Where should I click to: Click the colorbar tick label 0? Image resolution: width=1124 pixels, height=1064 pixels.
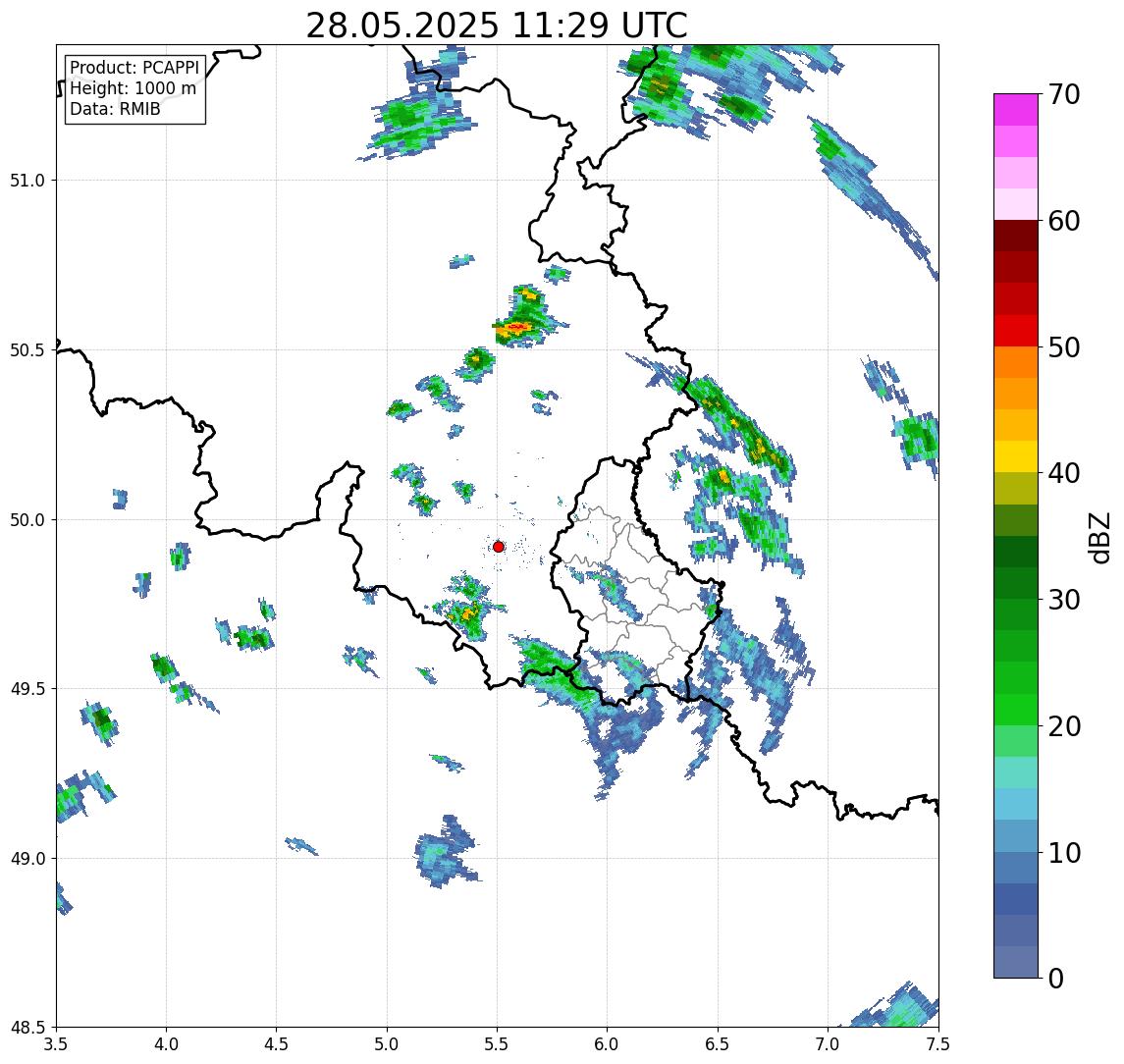pyautogui.click(x=1056, y=978)
